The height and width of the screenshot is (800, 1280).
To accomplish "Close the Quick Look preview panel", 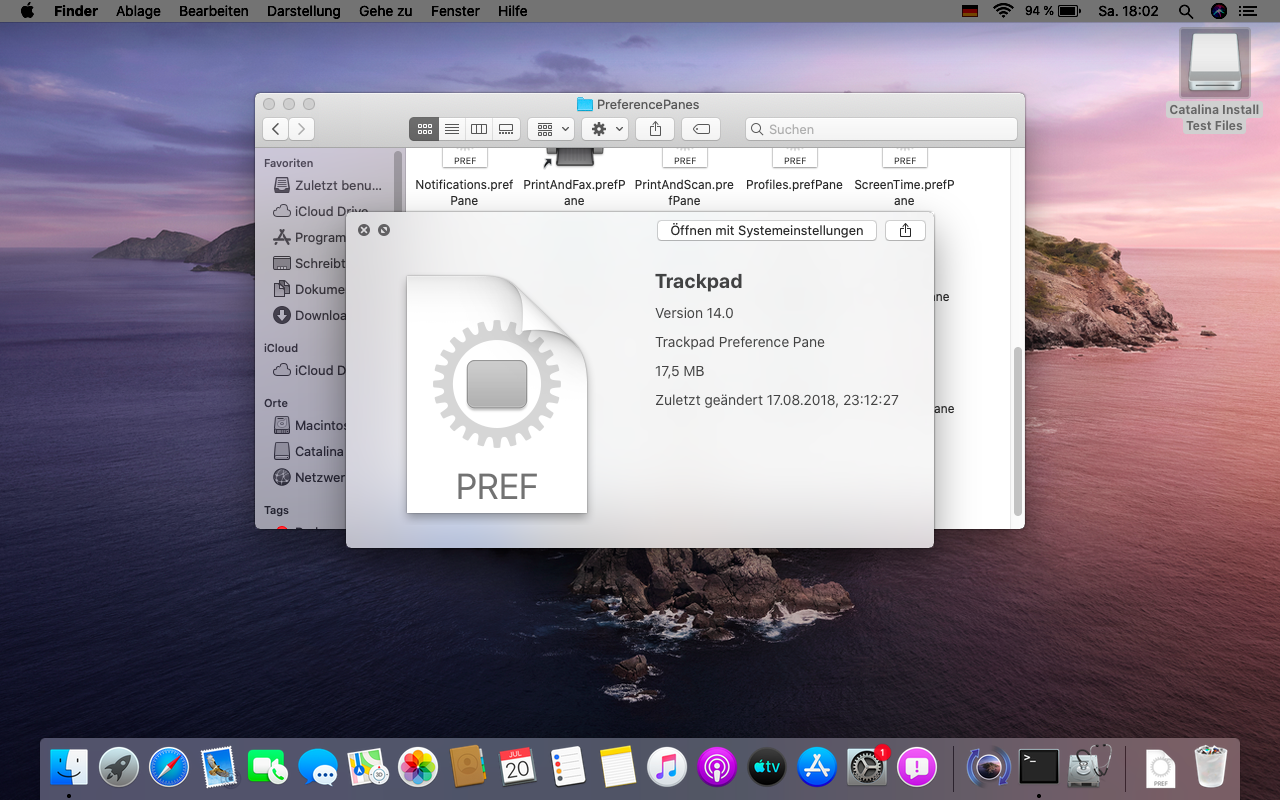I will pyautogui.click(x=364, y=230).
